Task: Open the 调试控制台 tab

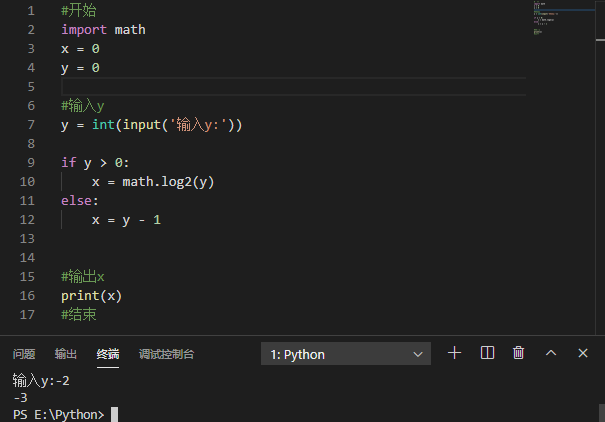Action: point(166,354)
